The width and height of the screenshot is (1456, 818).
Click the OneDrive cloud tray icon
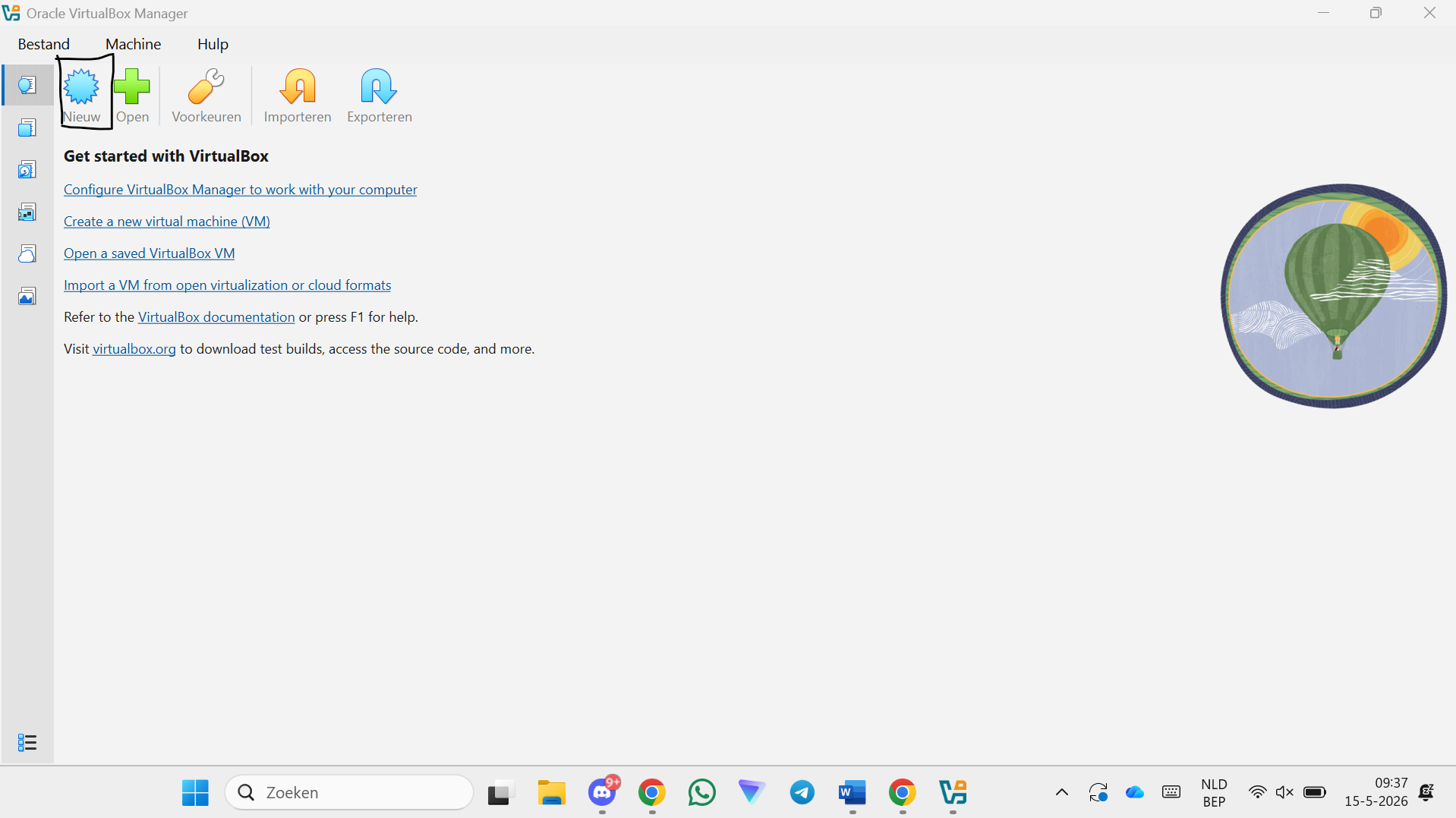(1135, 792)
